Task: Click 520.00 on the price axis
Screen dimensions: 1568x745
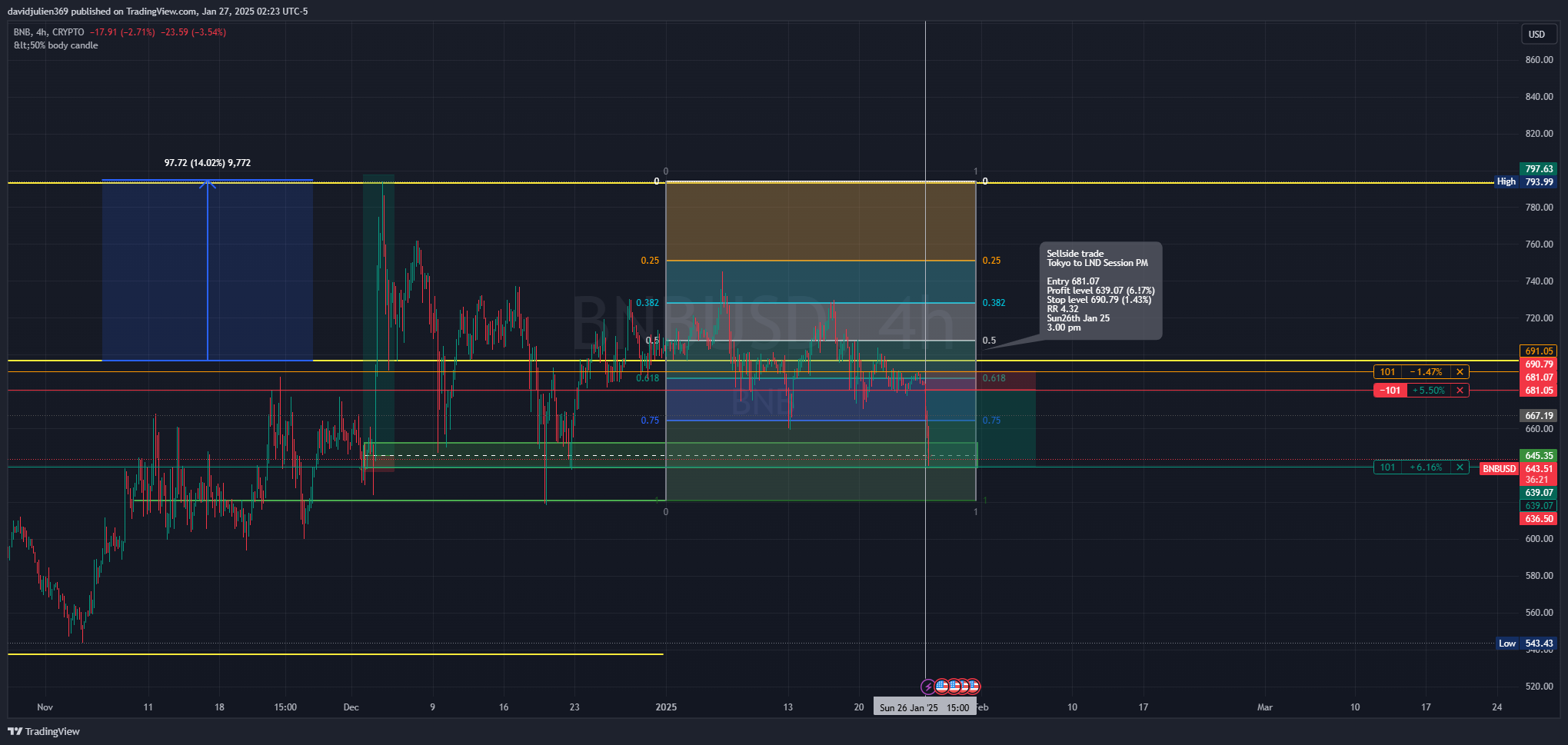Action: 1540,687
